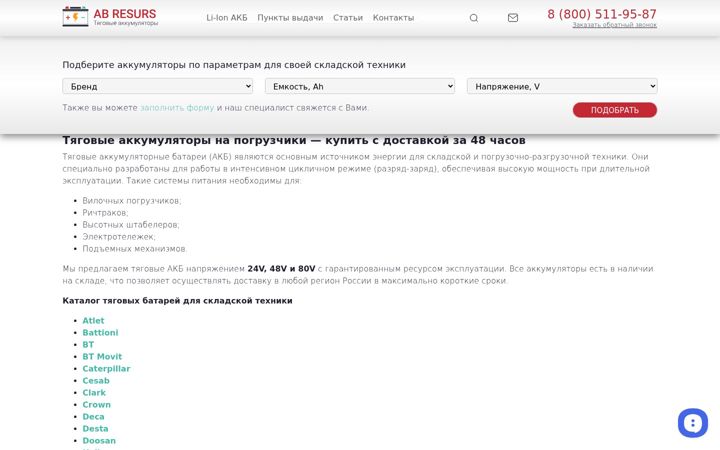Click list item 'Подъемных механизмов'
The width and height of the screenshot is (720, 450).
pos(135,248)
